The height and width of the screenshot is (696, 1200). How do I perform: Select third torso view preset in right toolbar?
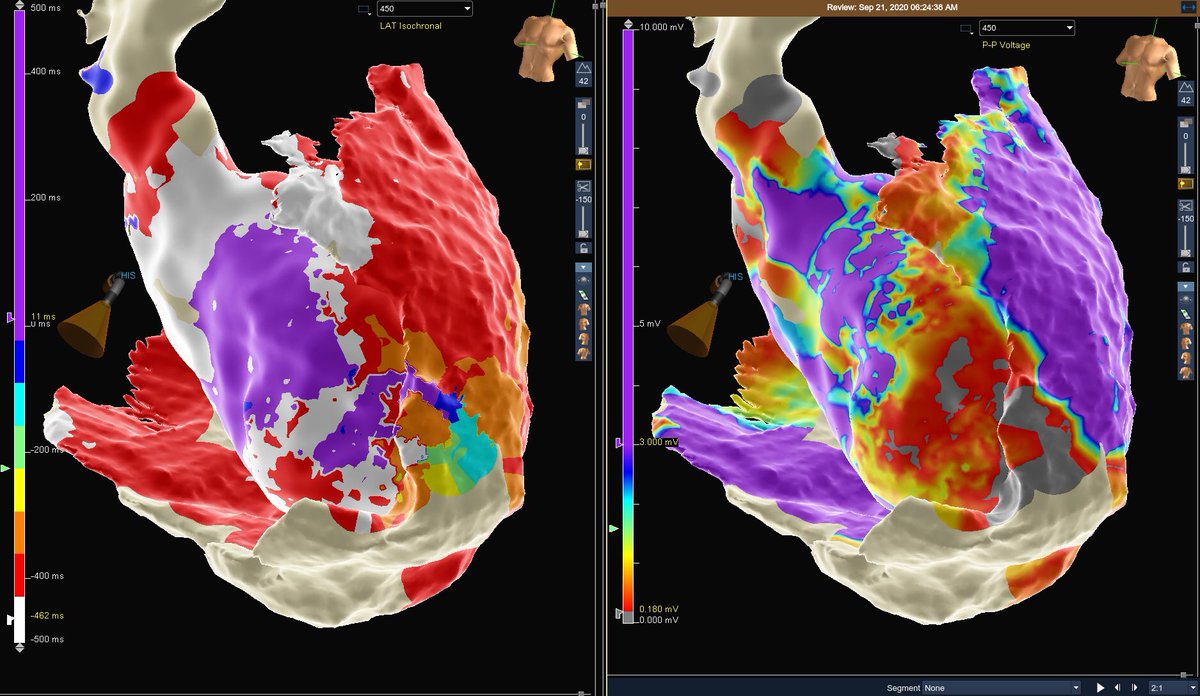1186,358
